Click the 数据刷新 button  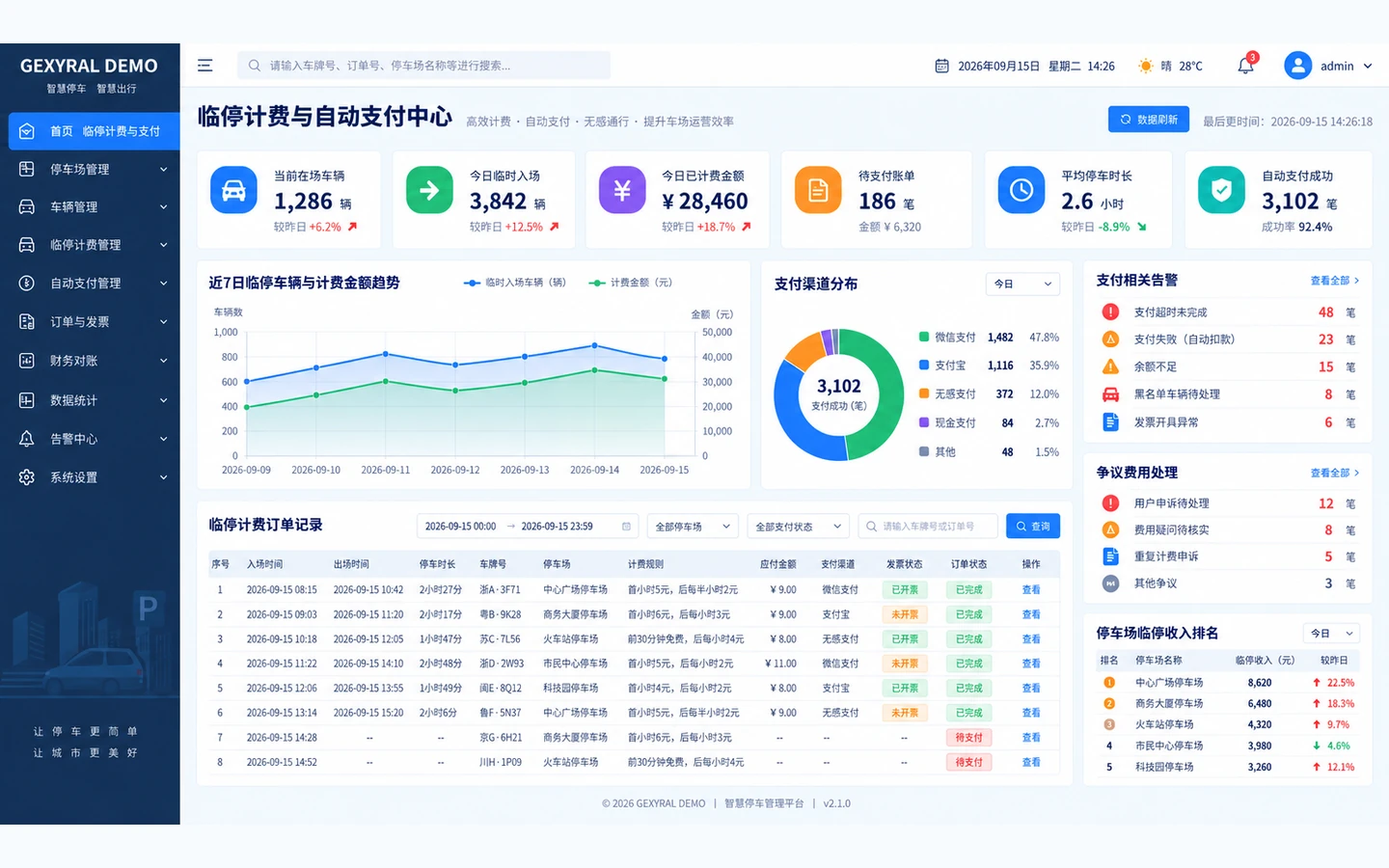pyautogui.click(x=1148, y=120)
